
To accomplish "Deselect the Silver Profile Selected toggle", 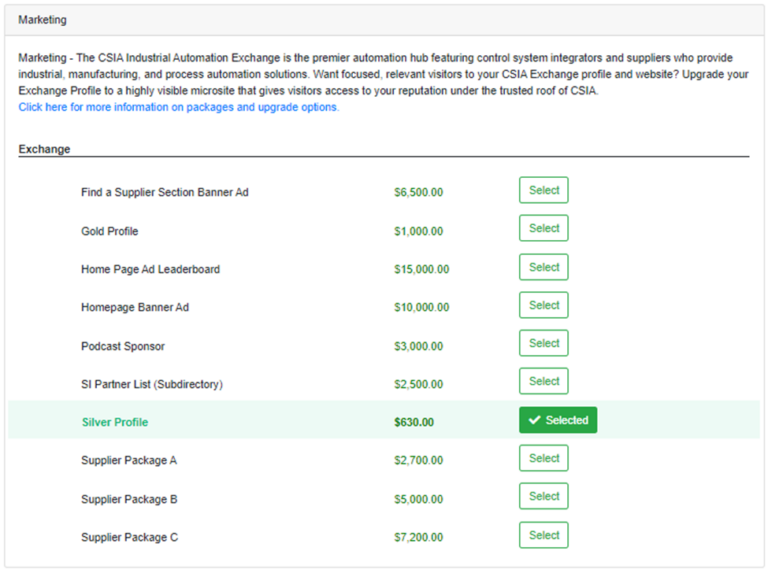I will (558, 421).
